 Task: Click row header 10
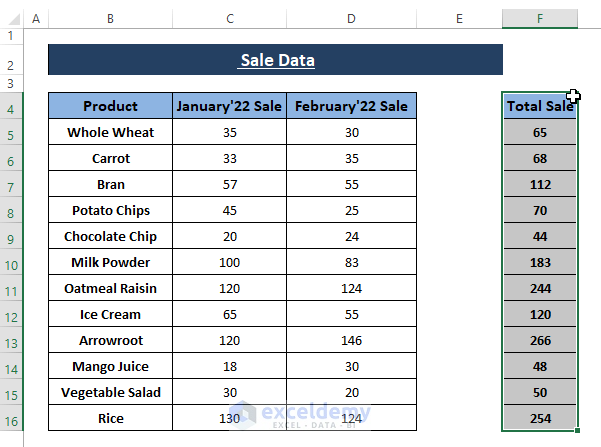coord(10,263)
